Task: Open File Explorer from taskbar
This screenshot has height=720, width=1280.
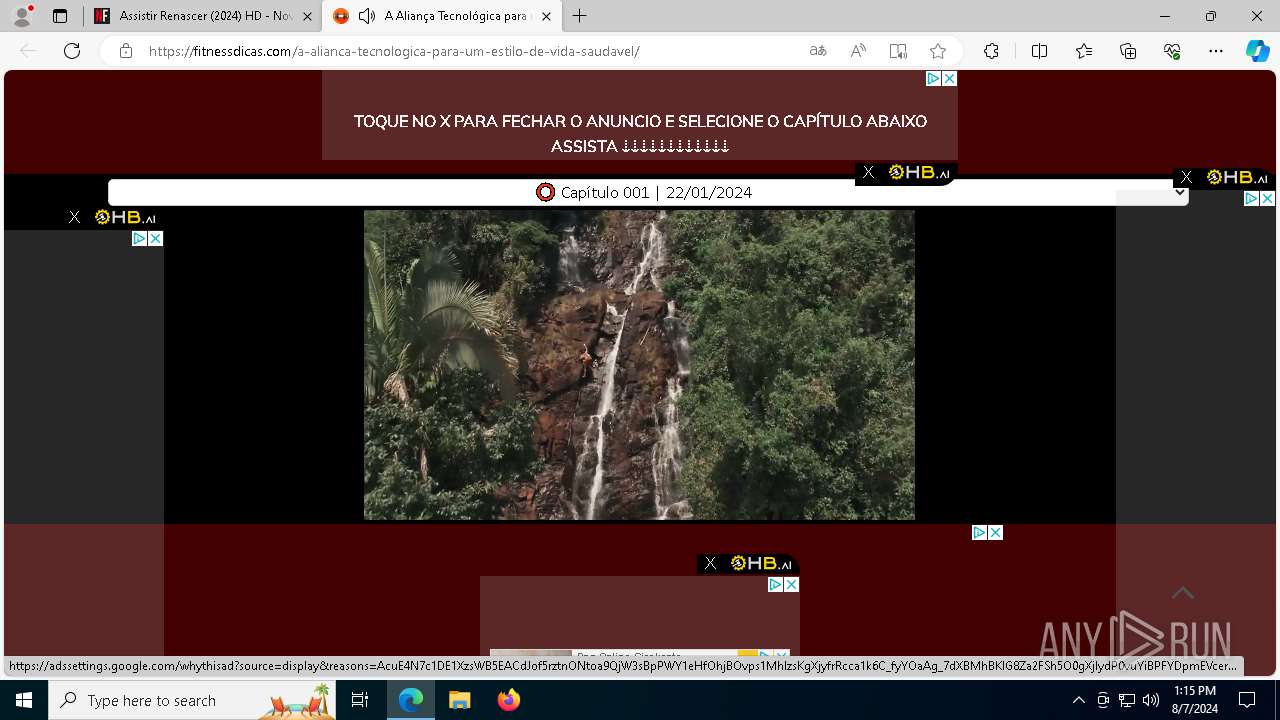Action: click(x=459, y=700)
